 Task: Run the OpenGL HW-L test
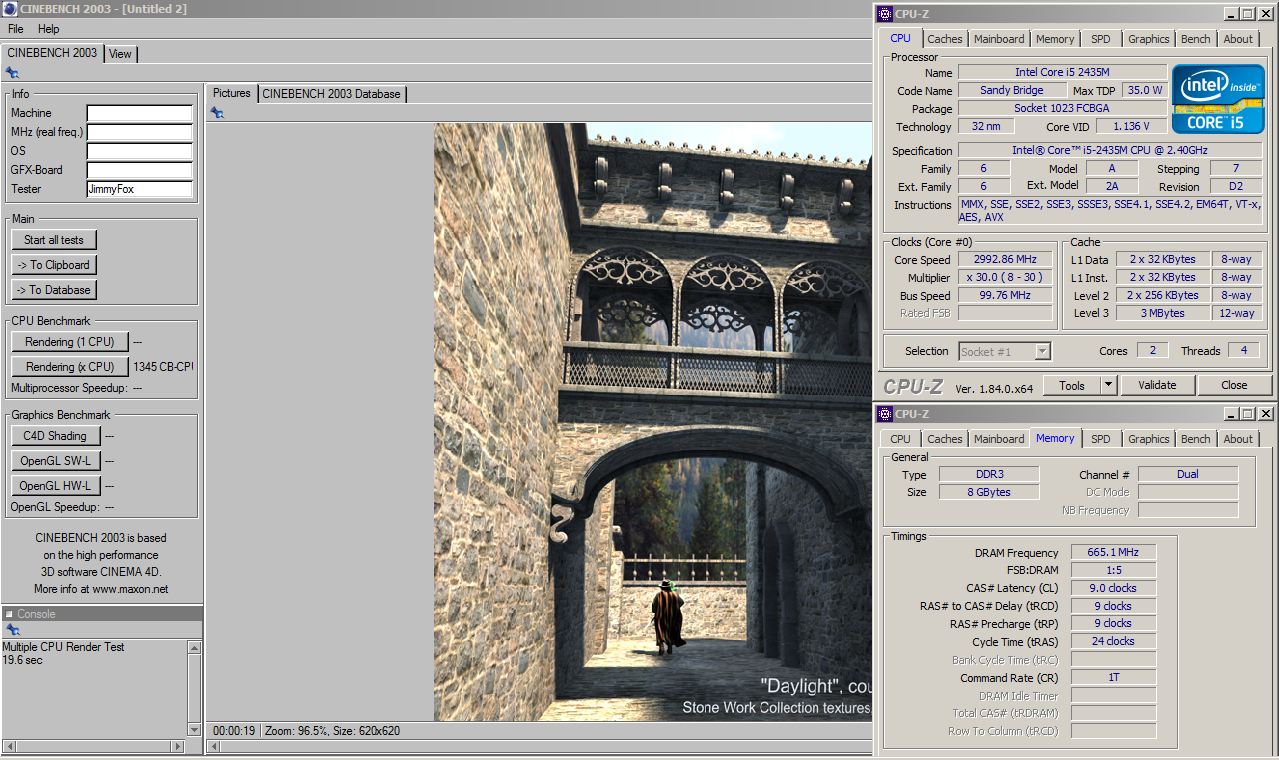56,486
